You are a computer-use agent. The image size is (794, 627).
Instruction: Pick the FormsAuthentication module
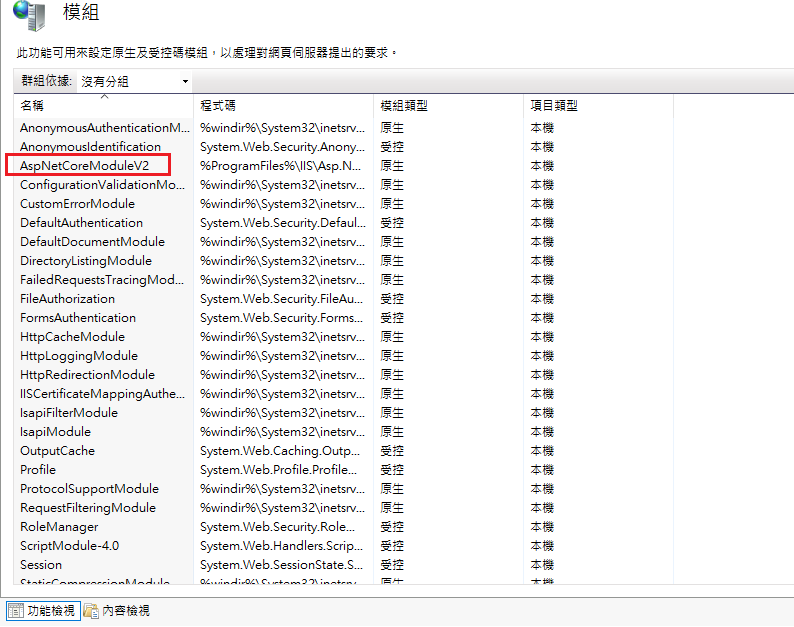[78, 318]
